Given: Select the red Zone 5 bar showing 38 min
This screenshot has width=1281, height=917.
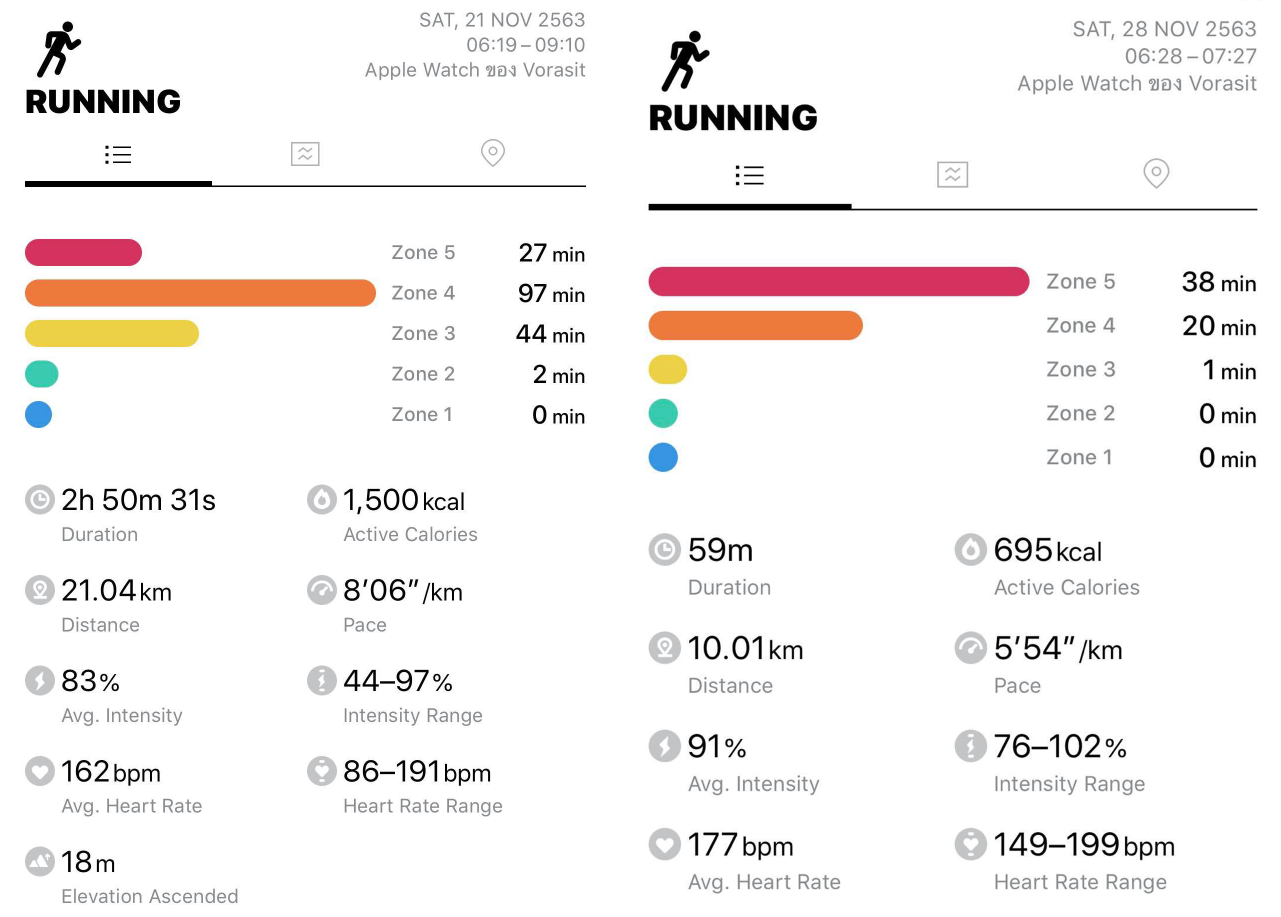Looking at the screenshot, I should click(838, 282).
